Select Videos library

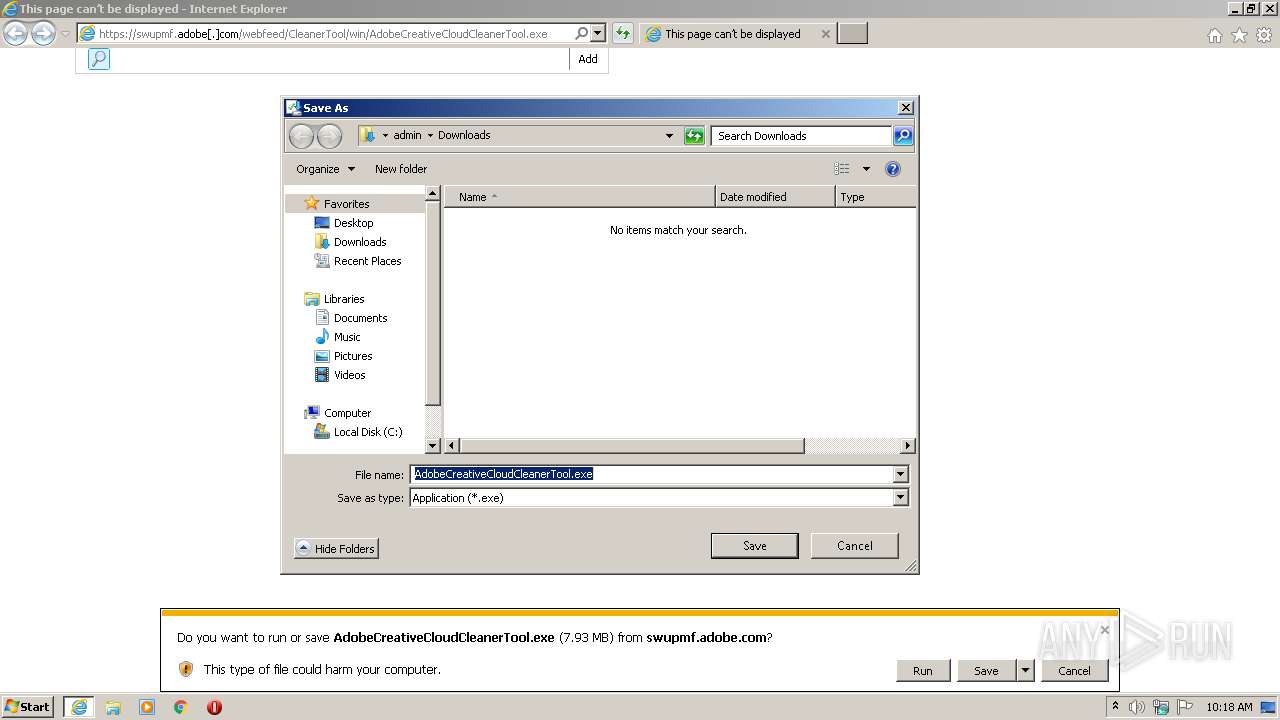[x=349, y=375]
